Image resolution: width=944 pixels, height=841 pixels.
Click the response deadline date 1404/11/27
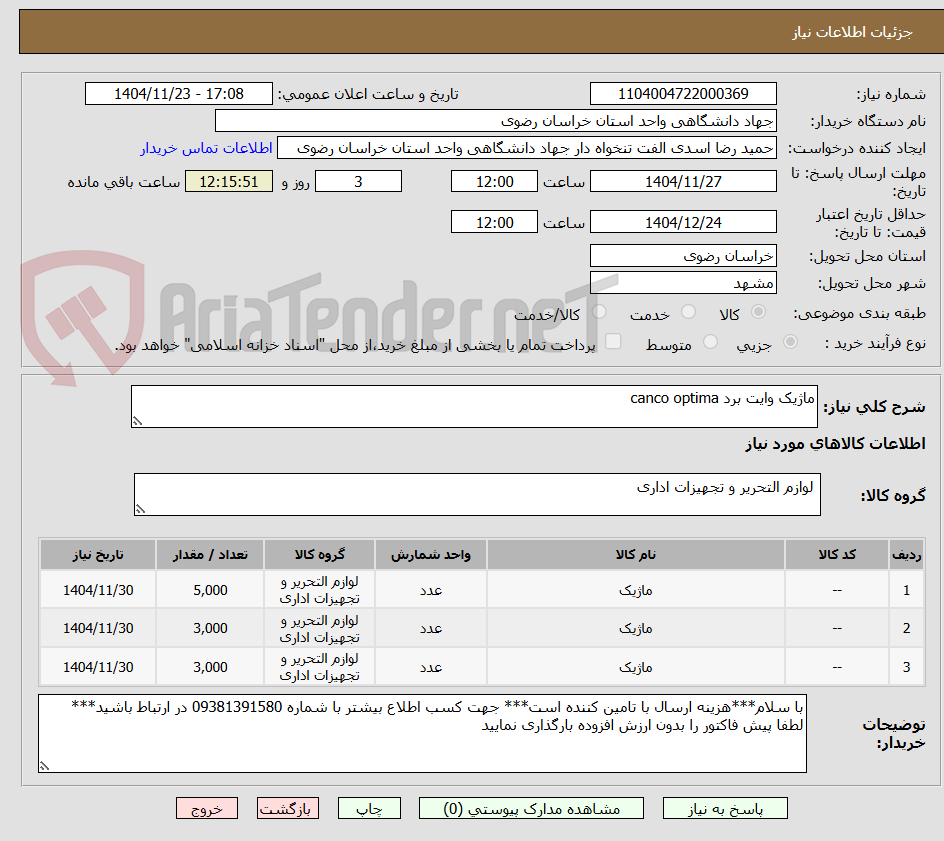click(x=683, y=181)
